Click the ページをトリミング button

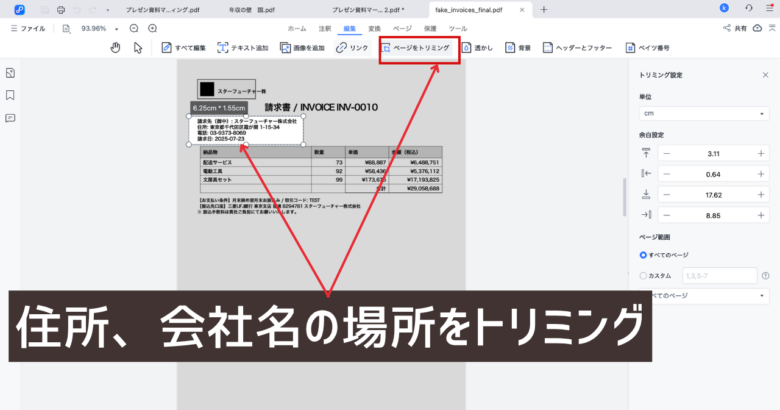(x=417, y=47)
